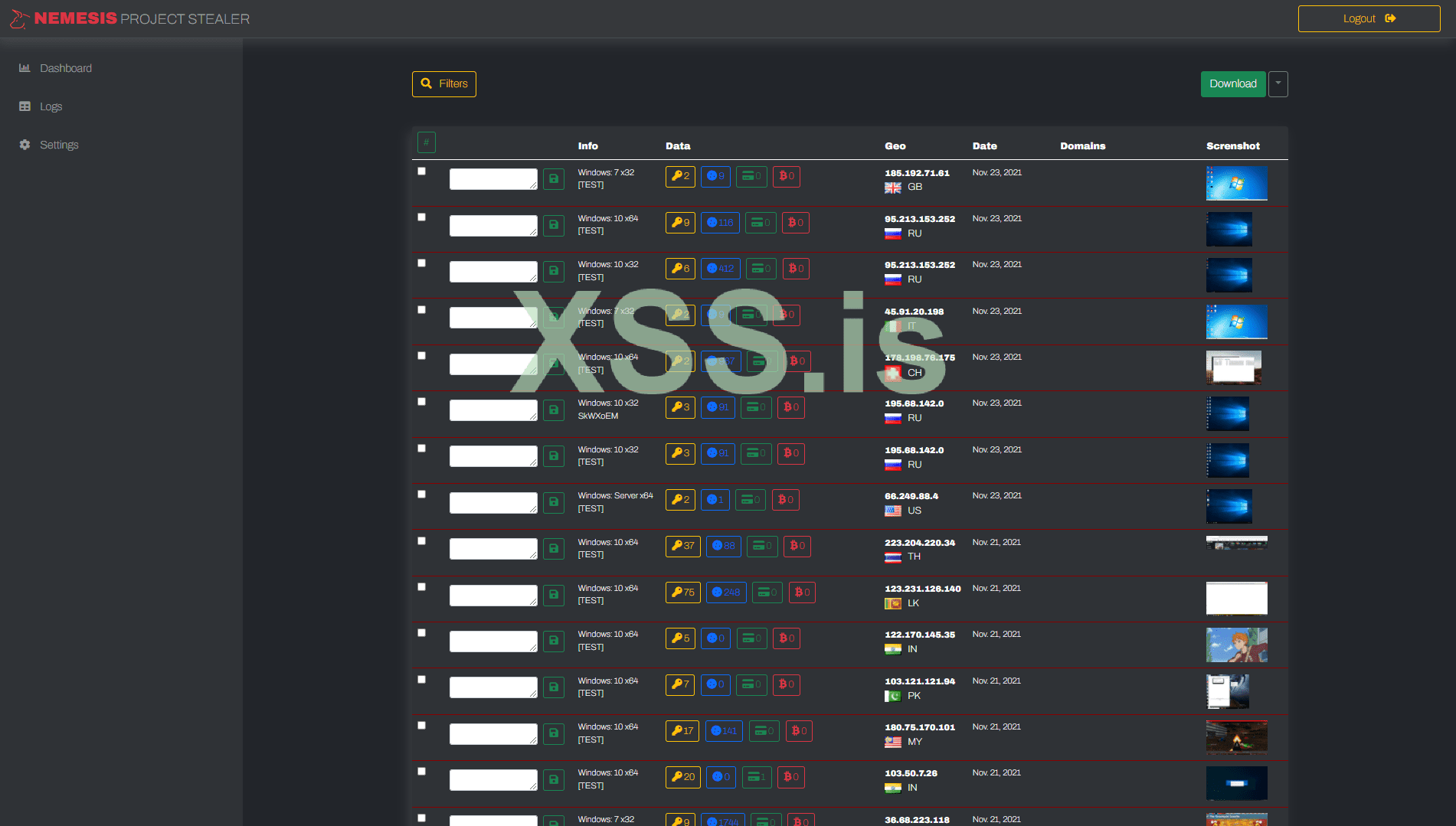
Task: Click the Date column header
Action: pos(985,146)
